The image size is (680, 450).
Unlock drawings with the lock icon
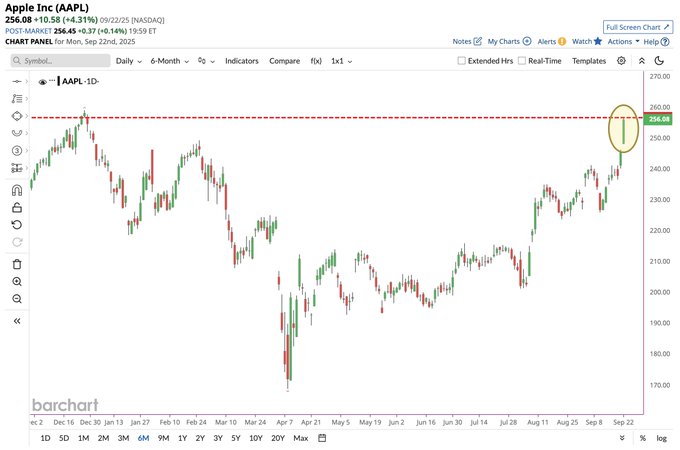click(x=16, y=208)
